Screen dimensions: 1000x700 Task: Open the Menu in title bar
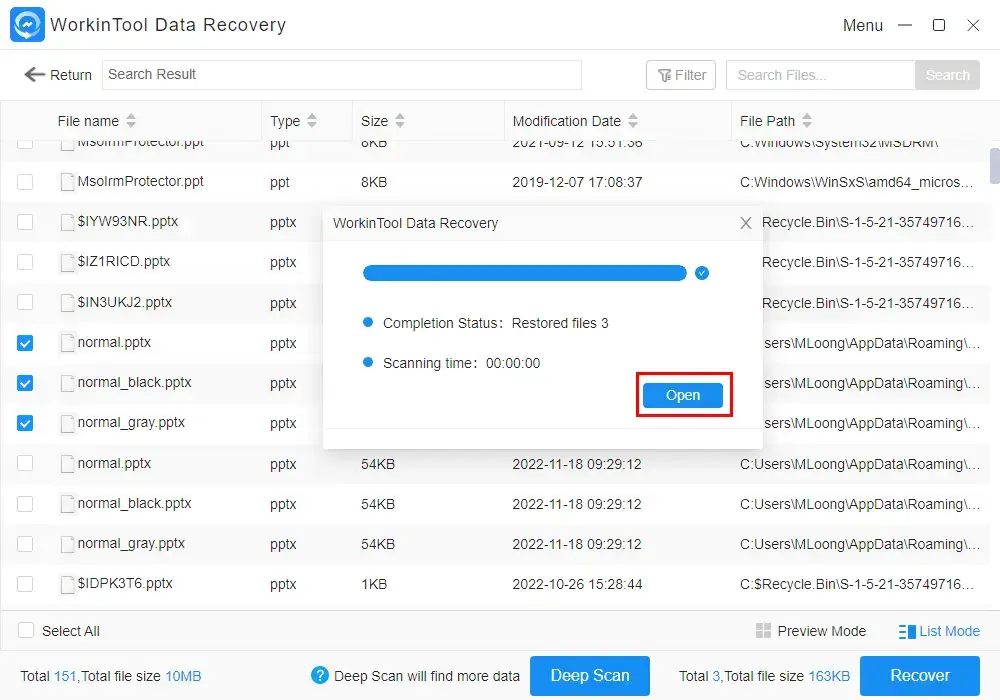tap(862, 26)
